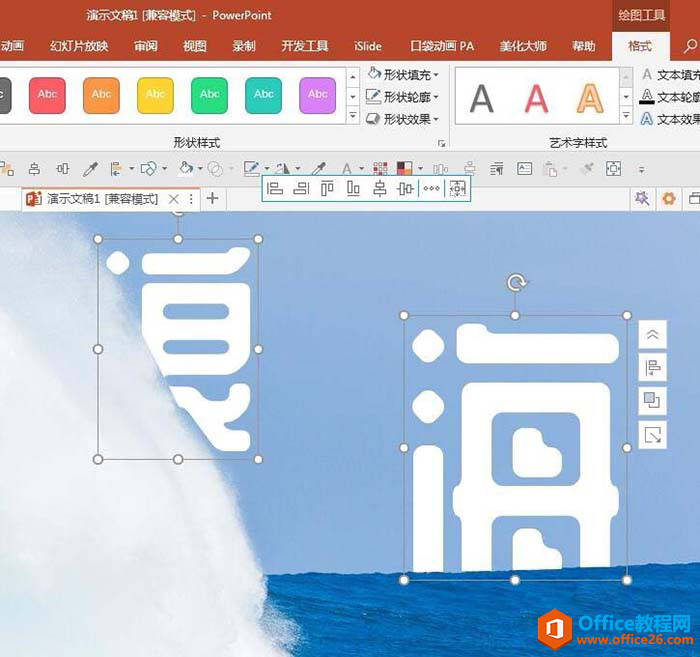Click align top in floating align toolbar
The image size is (700, 657).
(x=327, y=189)
